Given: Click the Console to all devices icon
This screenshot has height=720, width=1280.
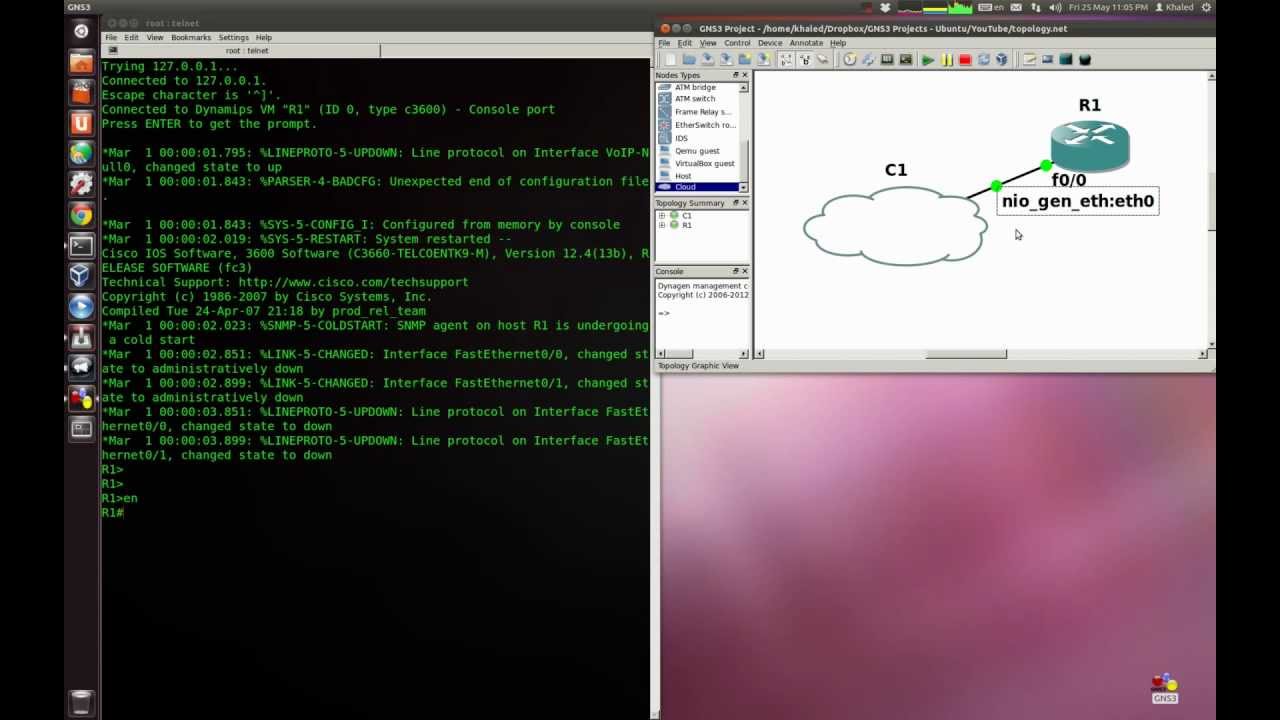Looking at the screenshot, I should coord(906,60).
